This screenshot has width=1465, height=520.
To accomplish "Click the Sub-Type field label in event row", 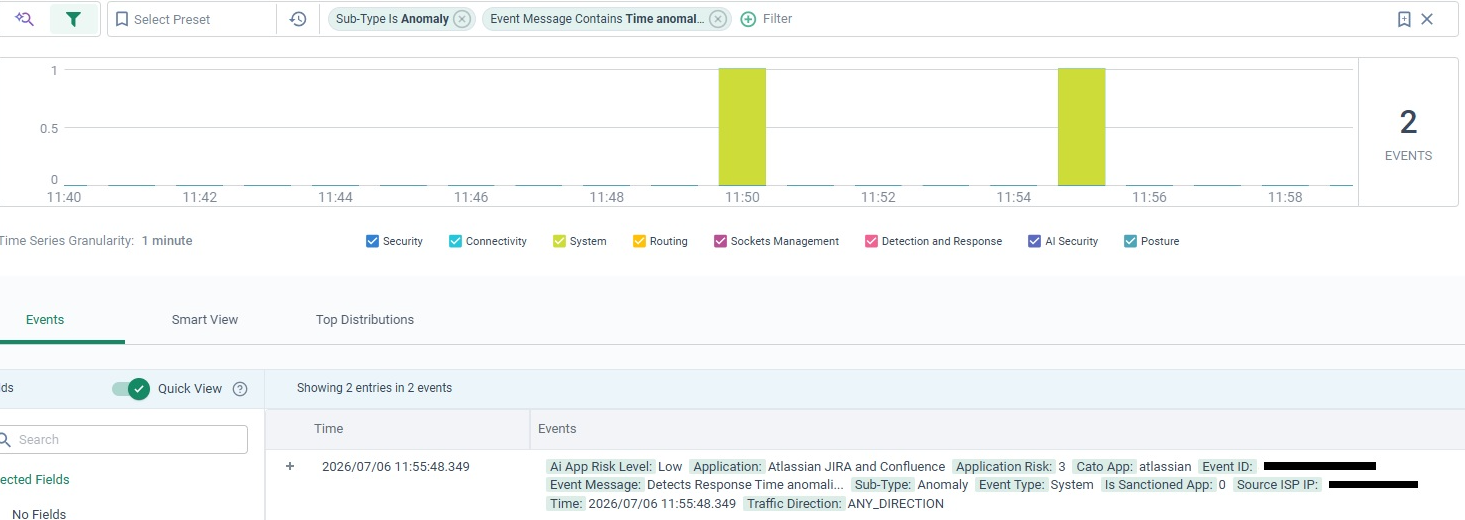I will tap(882, 485).
